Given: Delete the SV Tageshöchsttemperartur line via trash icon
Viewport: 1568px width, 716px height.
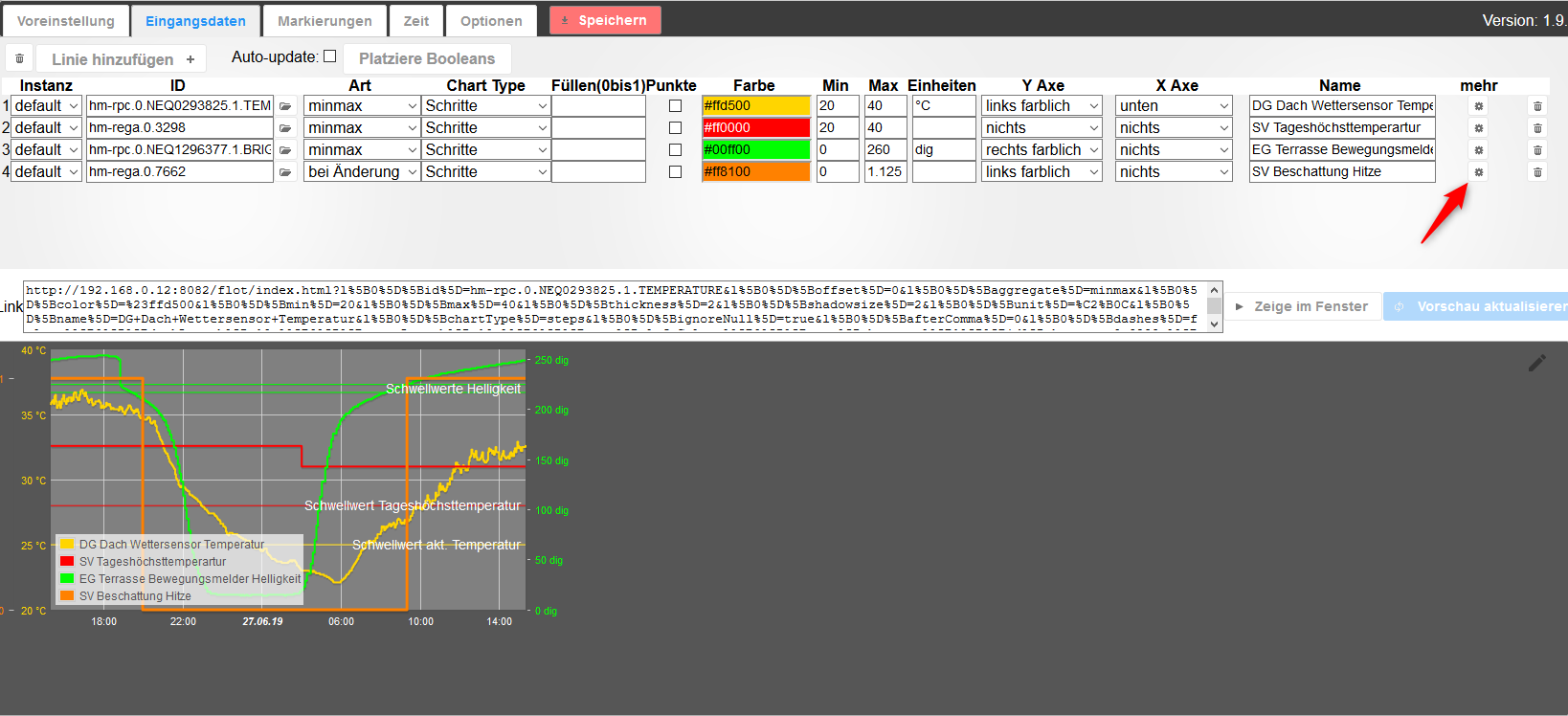Looking at the screenshot, I should pyautogui.click(x=1537, y=128).
